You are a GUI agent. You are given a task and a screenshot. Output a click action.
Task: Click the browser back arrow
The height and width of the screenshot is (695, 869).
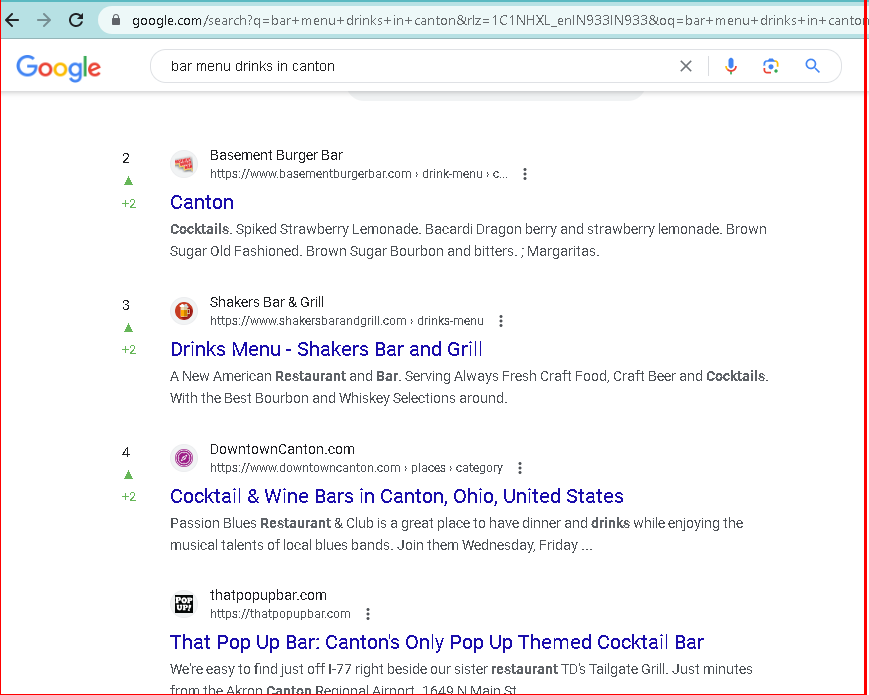pos(12,20)
